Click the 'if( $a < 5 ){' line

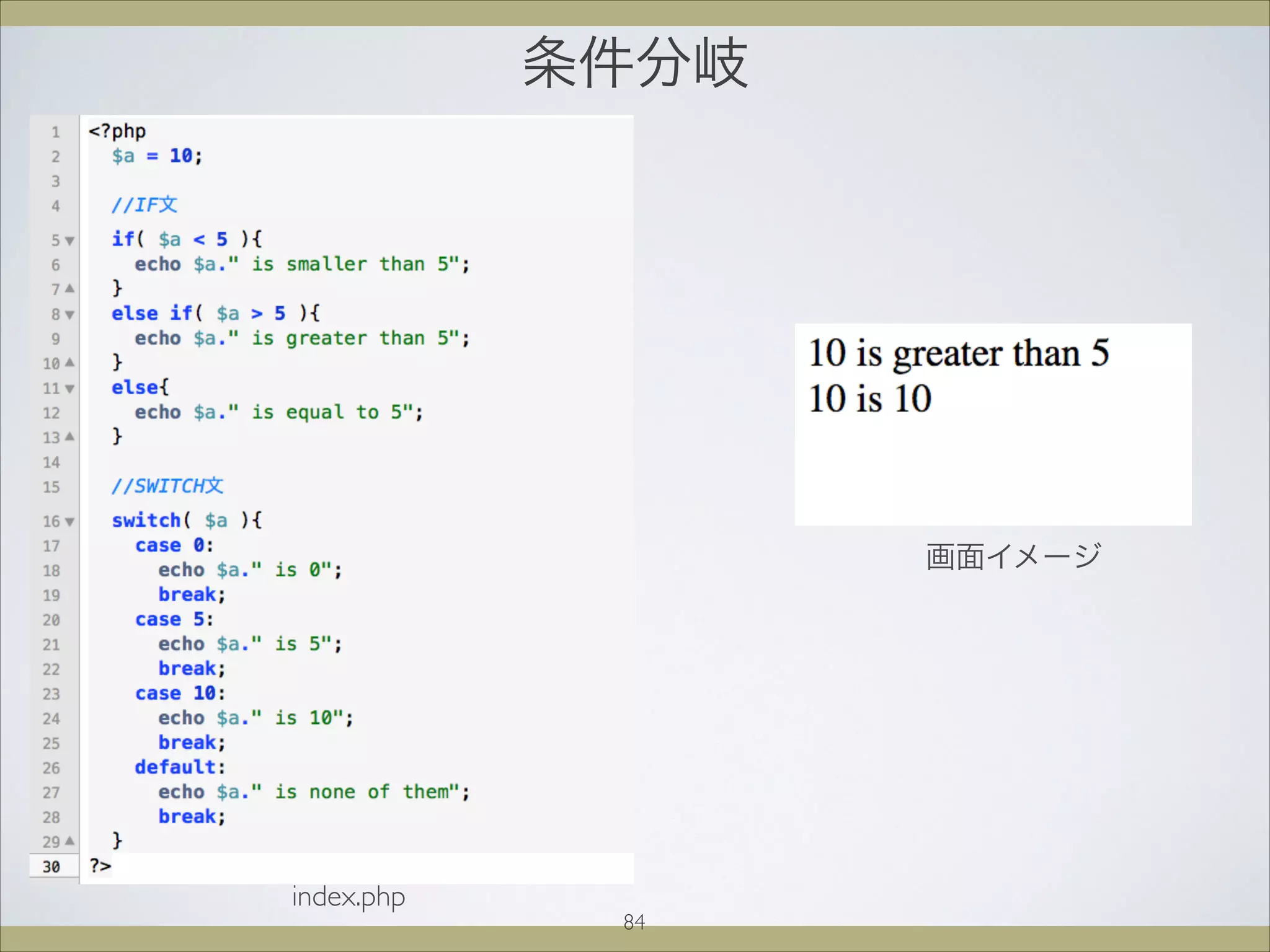tap(187, 239)
